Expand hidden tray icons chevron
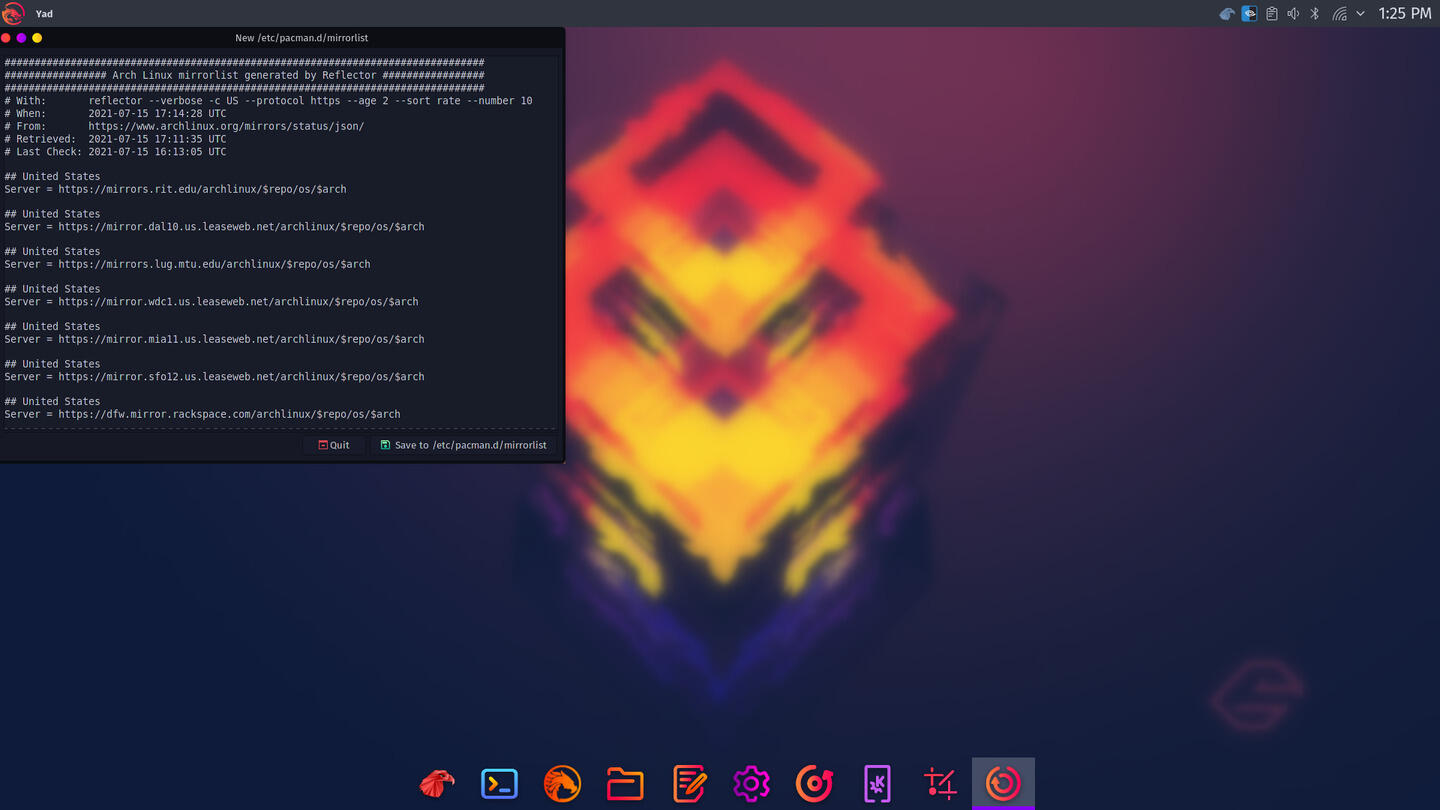The width and height of the screenshot is (1440, 810). coord(1360,14)
